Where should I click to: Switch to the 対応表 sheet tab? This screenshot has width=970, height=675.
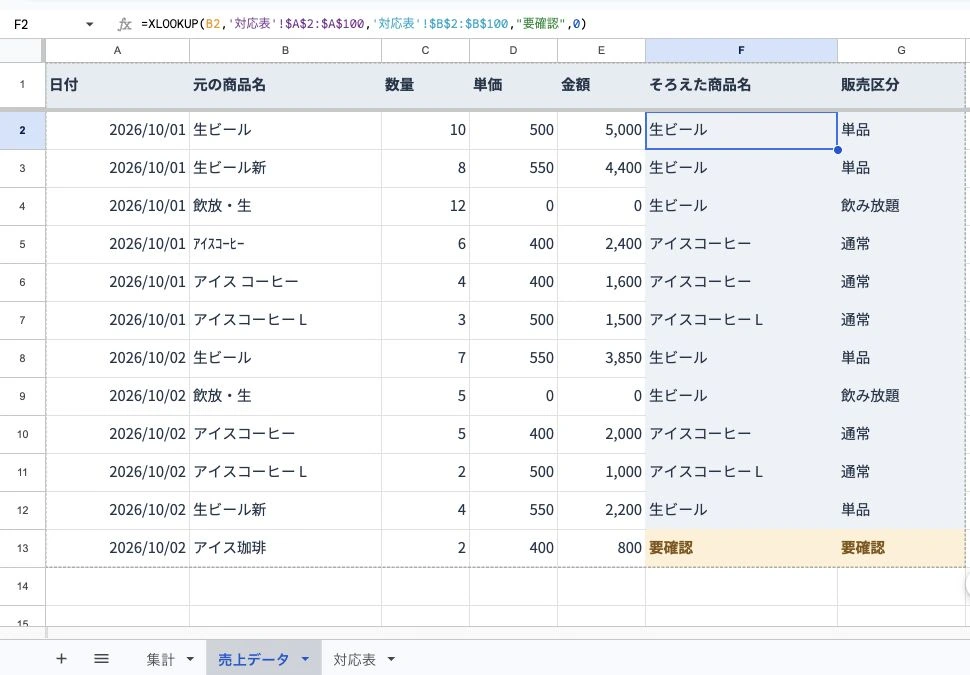pyautogui.click(x=354, y=660)
